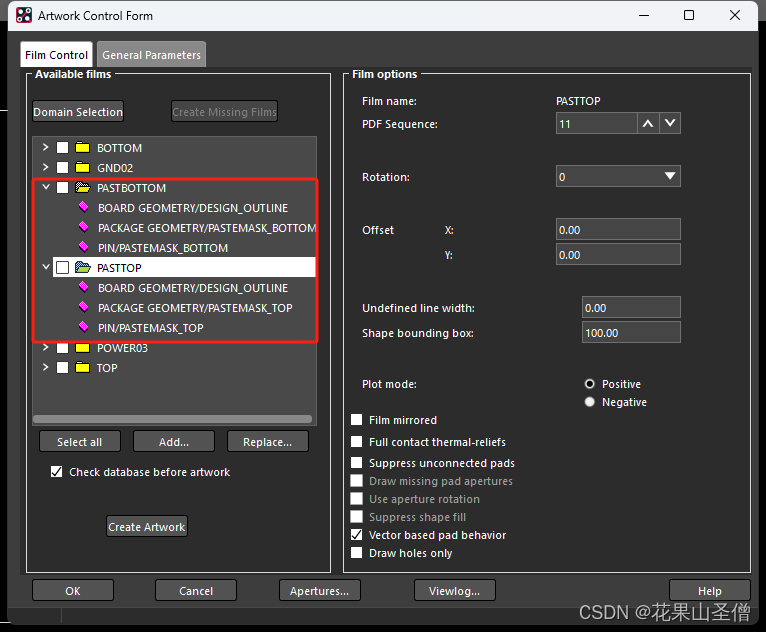
Task: Select PIN/PASTEMASK_TOP tree row text
Action: tap(150, 328)
